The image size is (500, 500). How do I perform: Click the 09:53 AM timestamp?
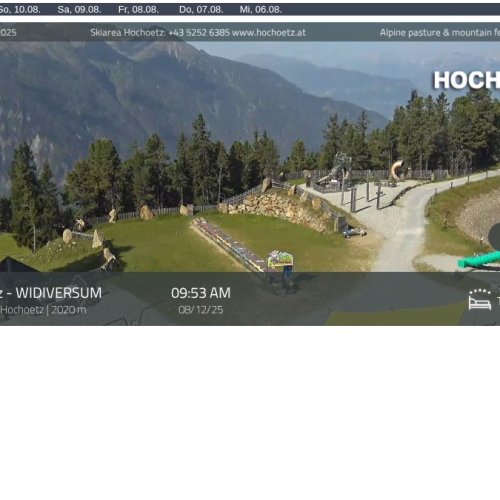[x=201, y=293]
